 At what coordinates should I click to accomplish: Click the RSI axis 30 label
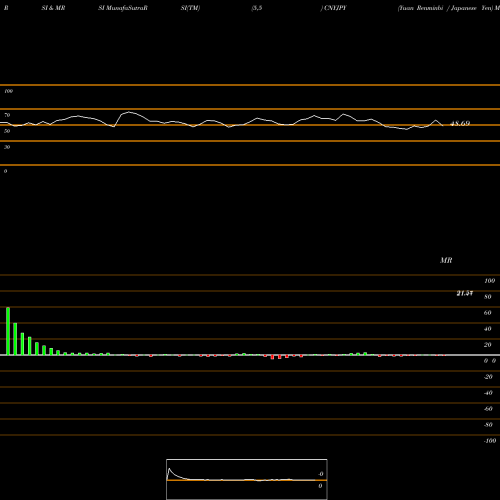(7, 147)
